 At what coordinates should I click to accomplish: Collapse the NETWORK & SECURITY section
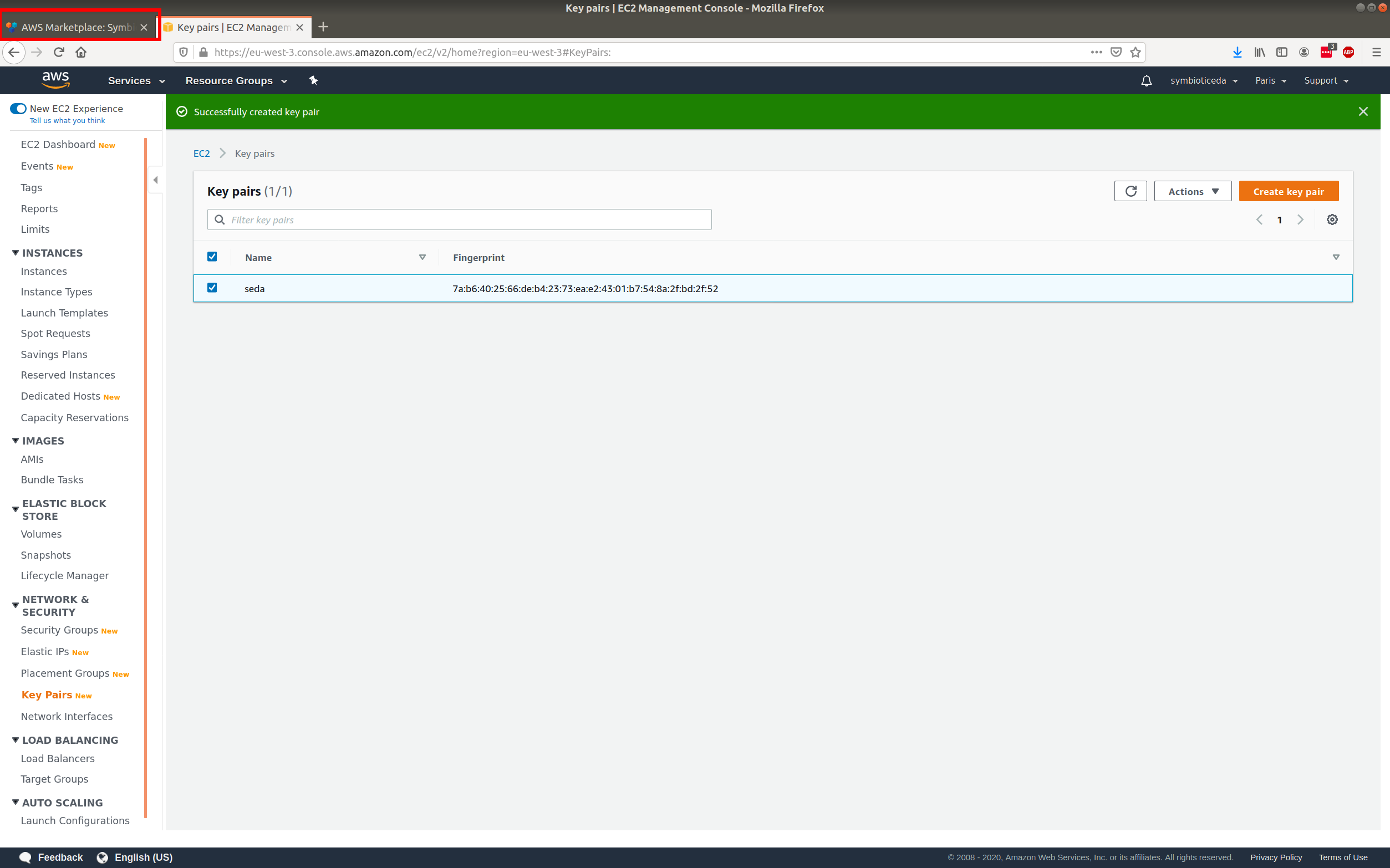pos(16,605)
